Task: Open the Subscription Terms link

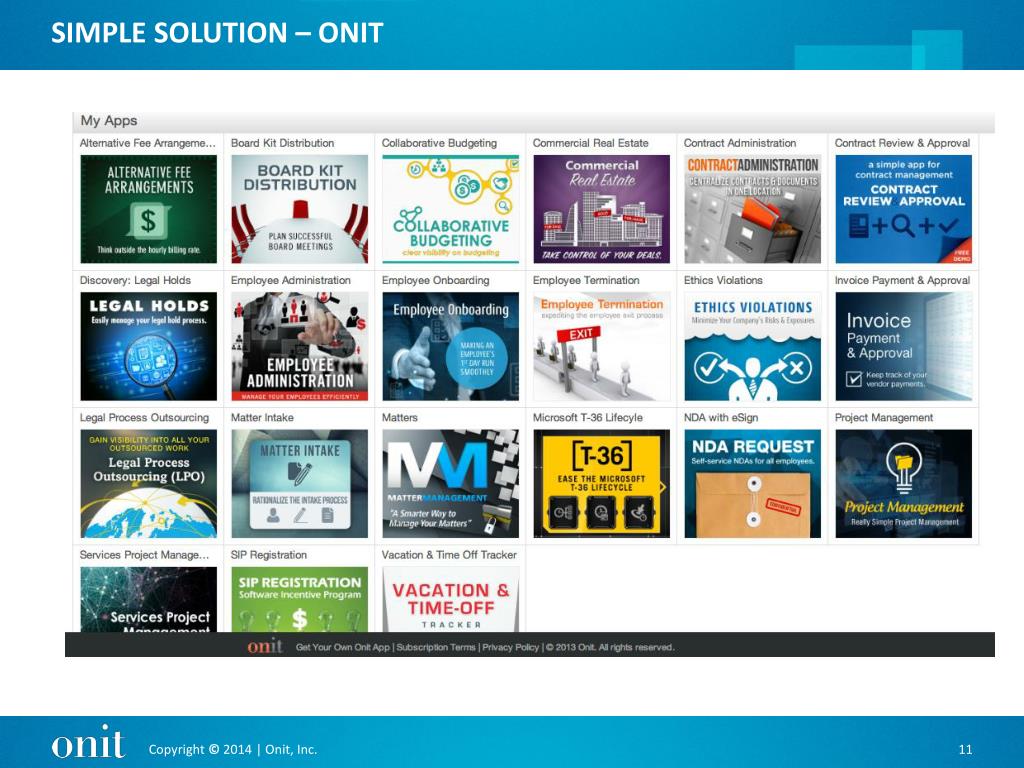Action: [436, 647]
